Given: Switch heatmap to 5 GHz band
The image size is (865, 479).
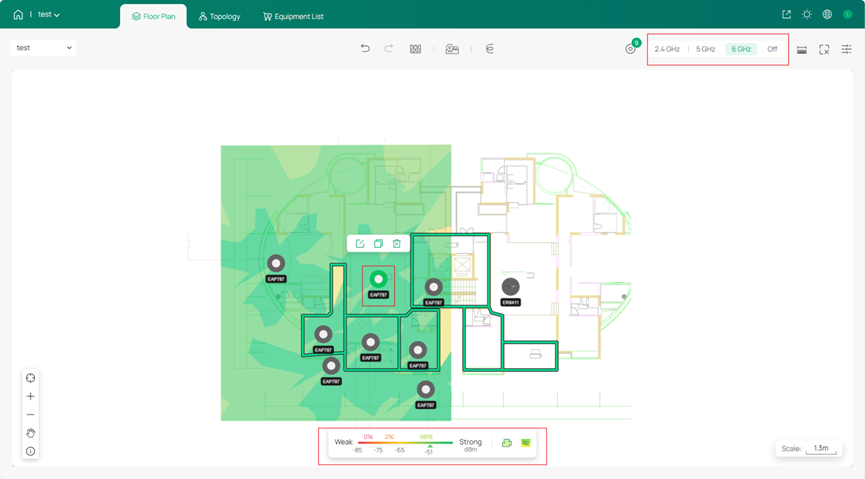Looking at the screenshot, I should [706, 49].
